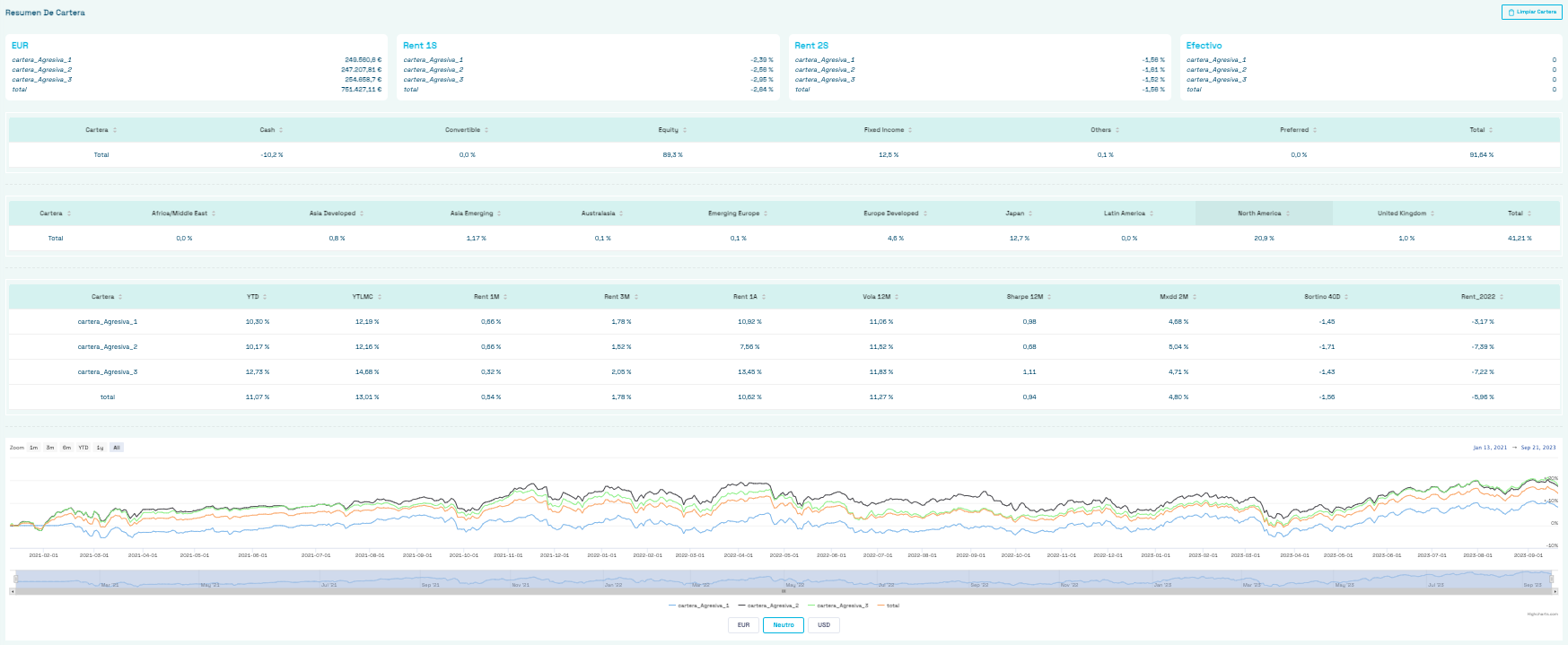Set chart zoom range to YTD
This screenshot has height=645, width=1568.
coord(83,448)
